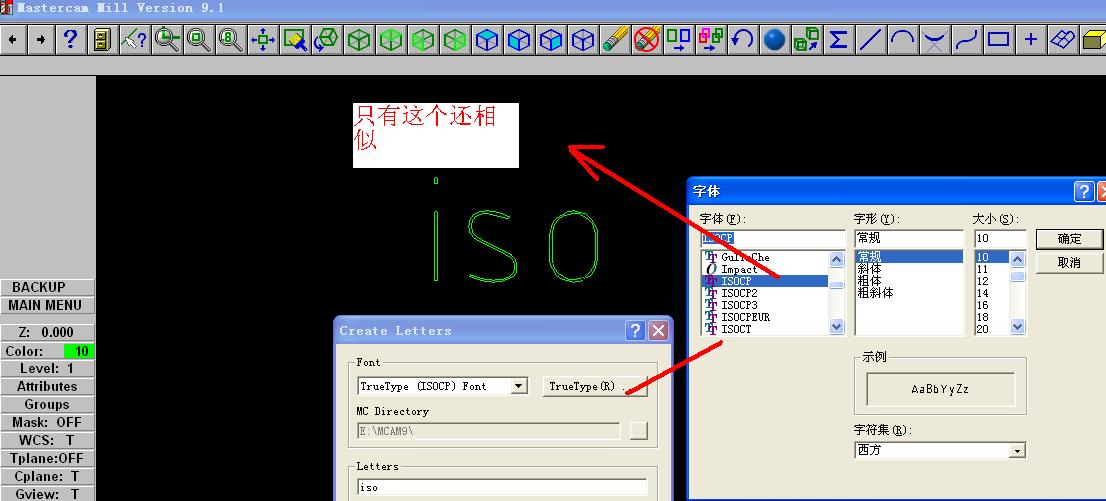
Task: Select ISOCPEUR in the font list
Action: coord(745,317)
